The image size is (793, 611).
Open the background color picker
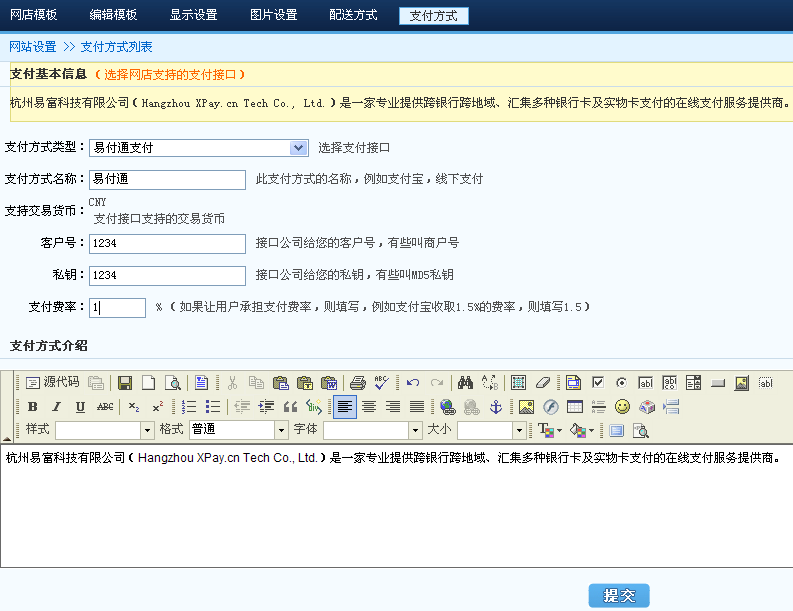(582, 430)
